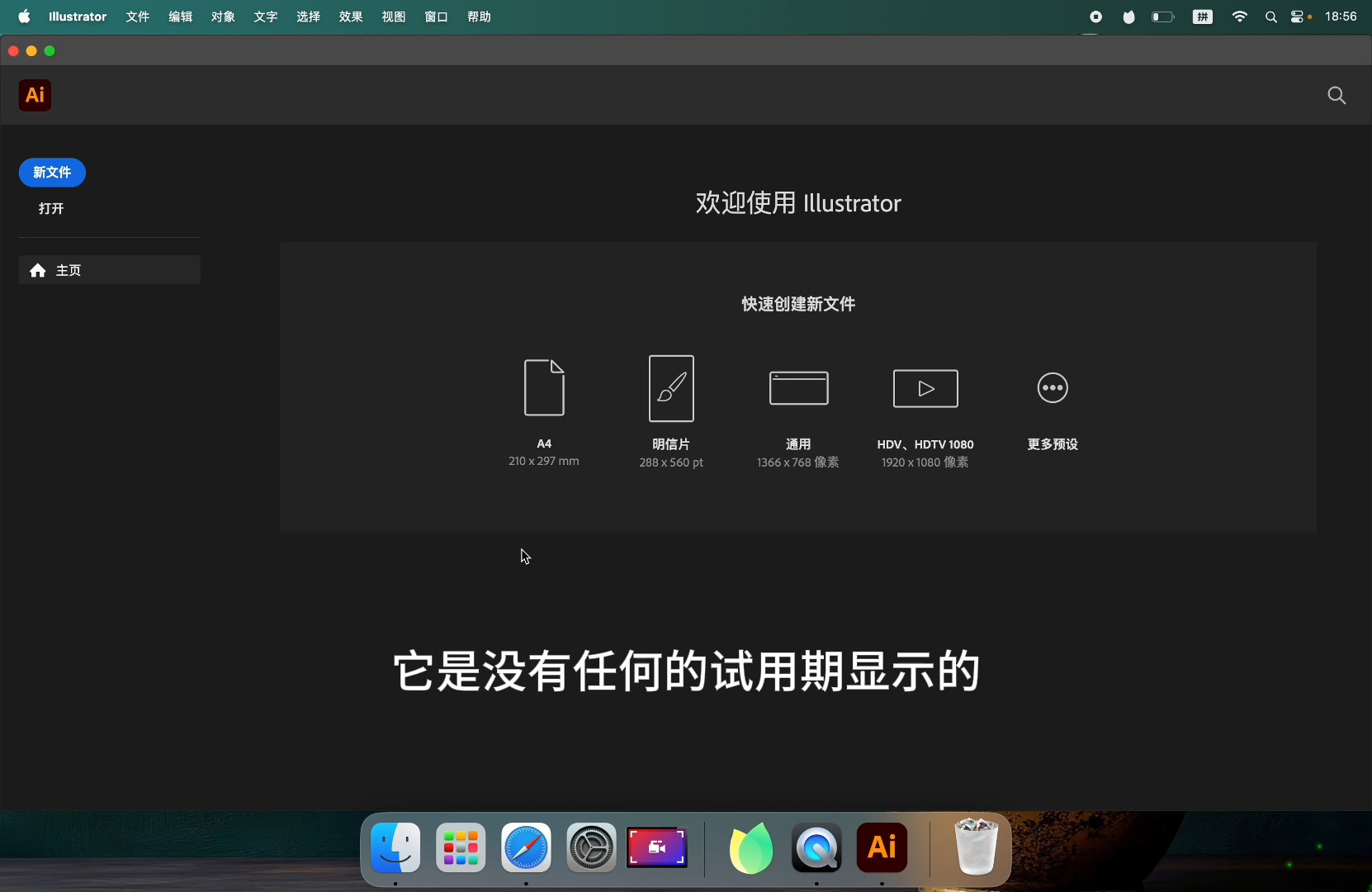
Task: Maximize the Illustrator window with green button
Action: click(50, 51)
